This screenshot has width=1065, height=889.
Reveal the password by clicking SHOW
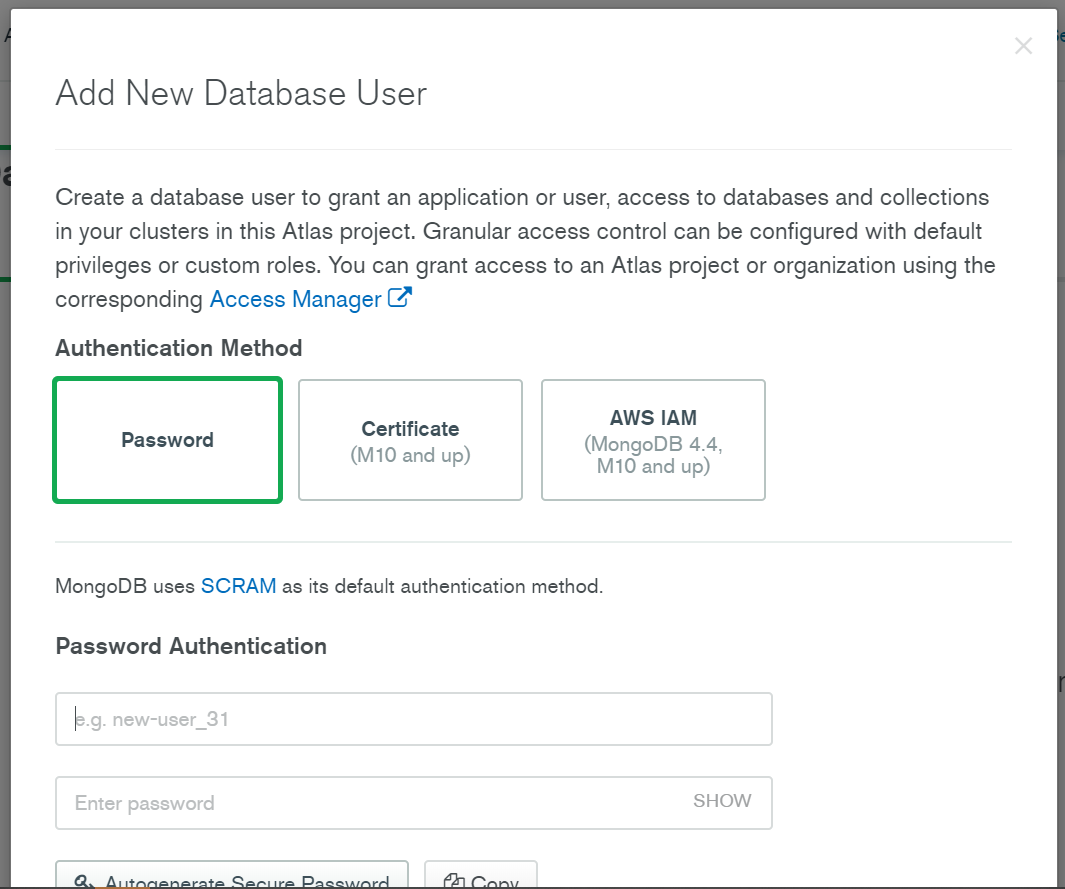point(722,801)
